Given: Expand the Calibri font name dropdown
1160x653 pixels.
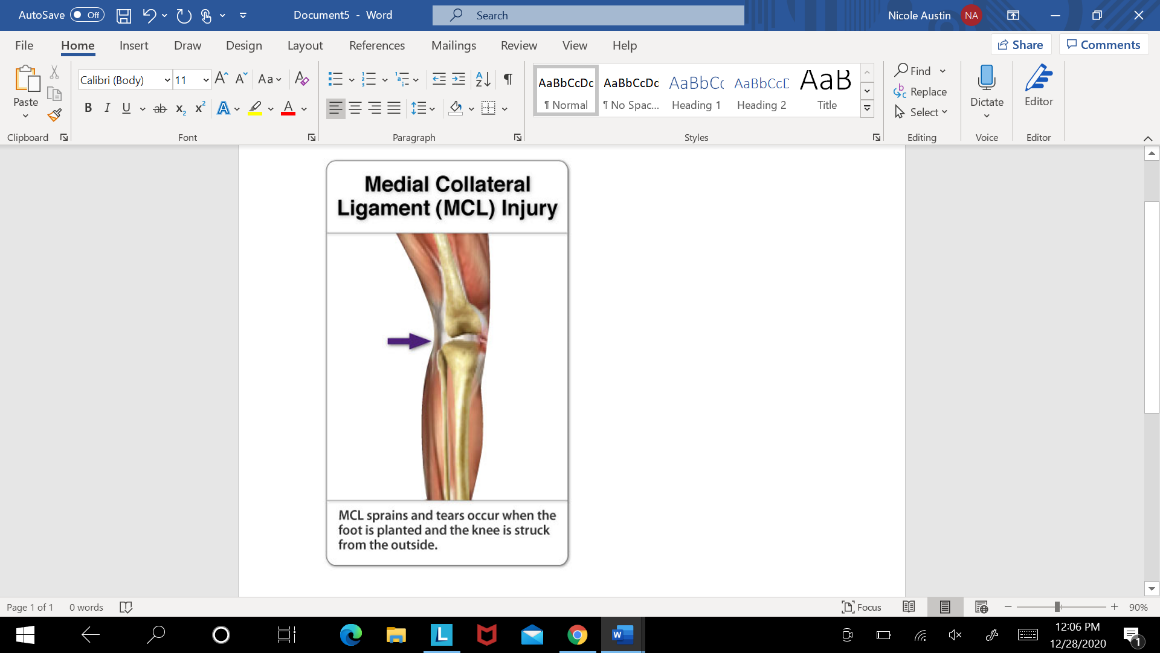Looking at the screenshot, I should click(167, 80).
